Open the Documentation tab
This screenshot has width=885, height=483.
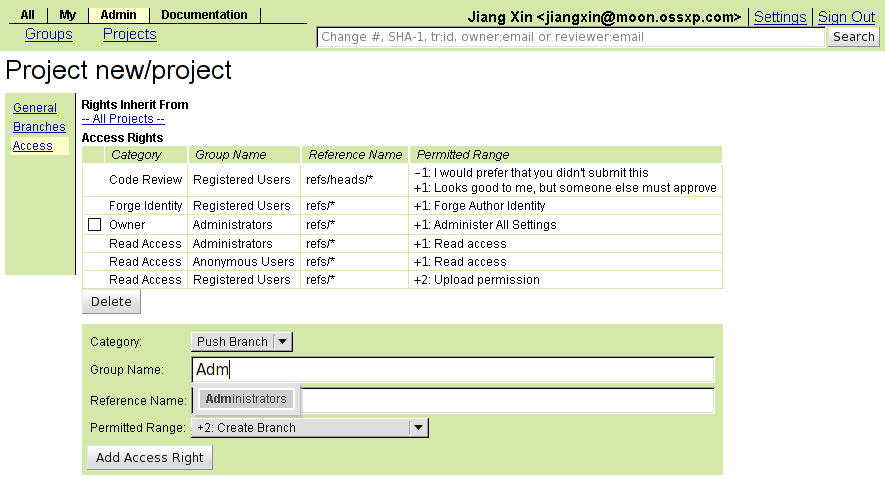tap(204, 15)
